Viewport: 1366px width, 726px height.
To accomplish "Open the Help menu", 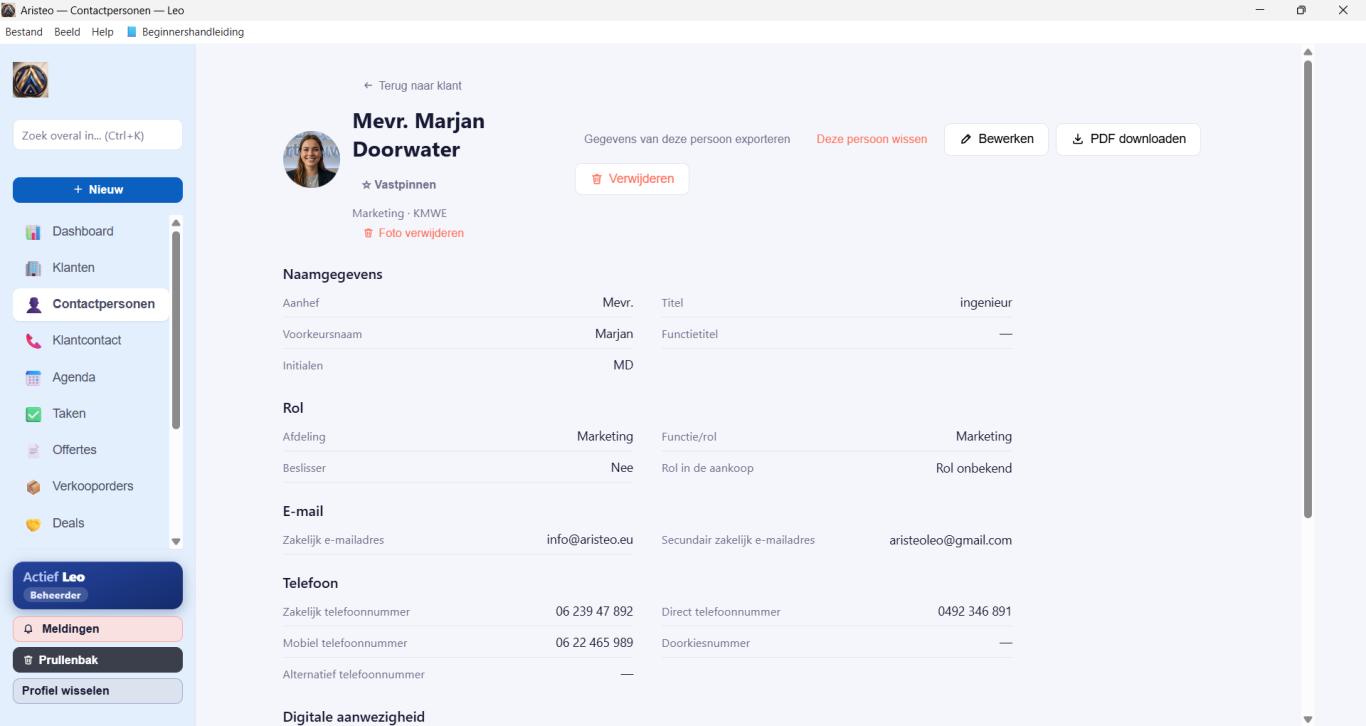I will click(x=103, y=32).
